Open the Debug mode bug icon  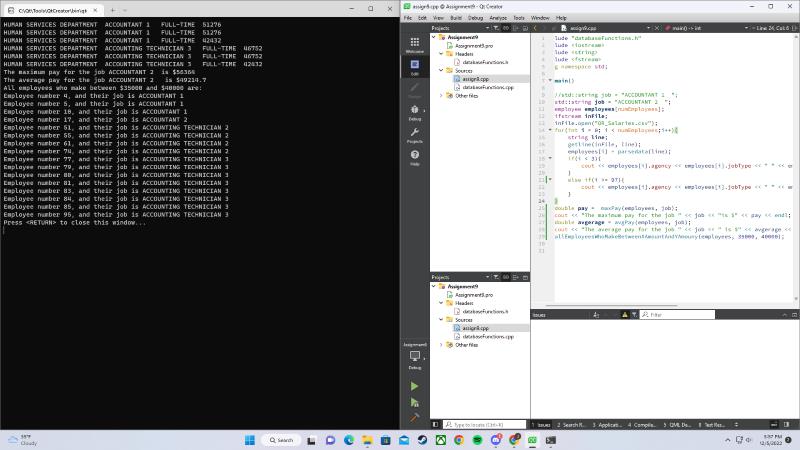click(x=415, y=112)
